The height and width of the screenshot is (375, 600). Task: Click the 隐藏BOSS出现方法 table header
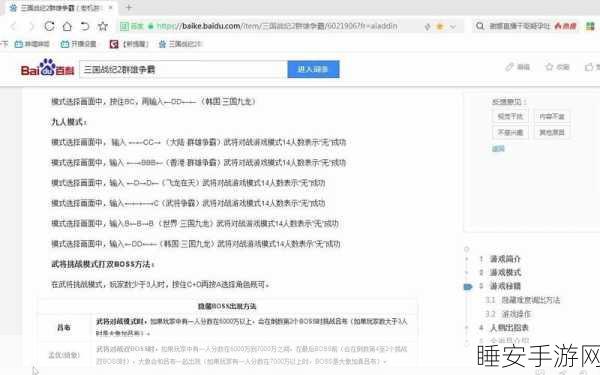tap(227, 306)
